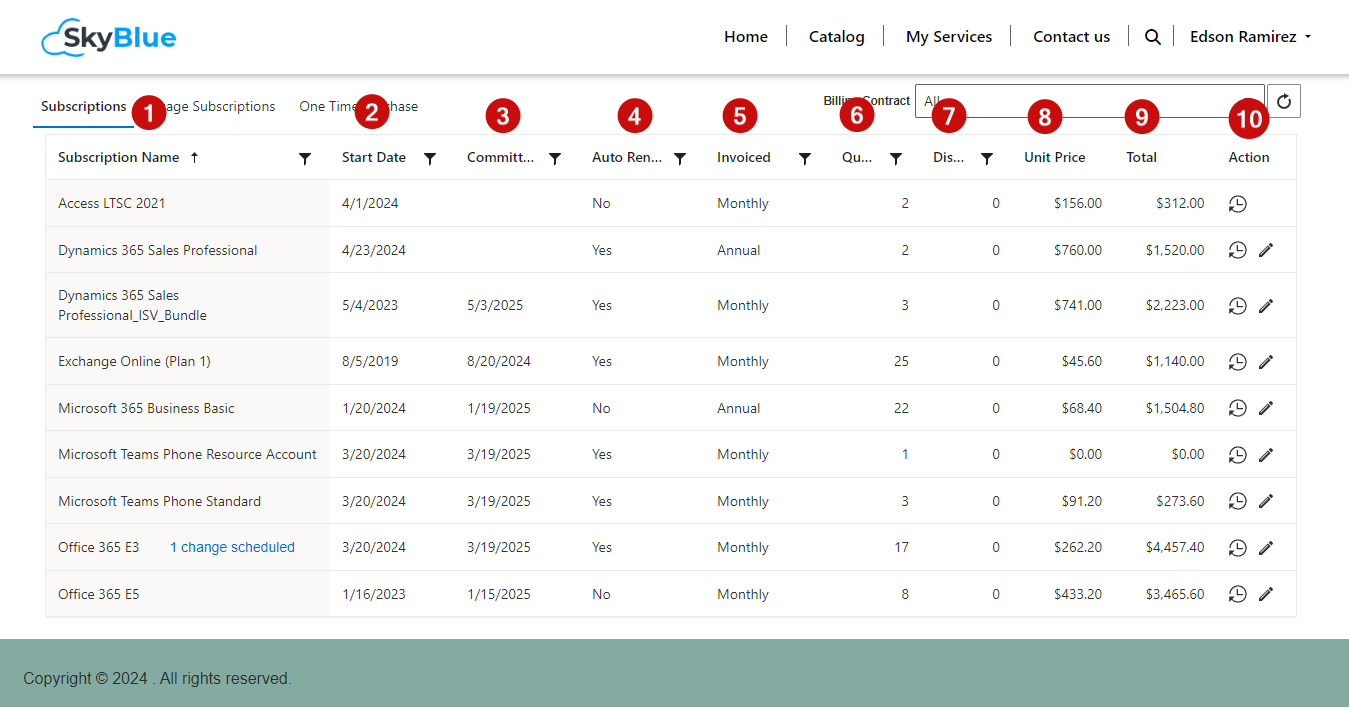Edit Microsoft 365 Business Basic subscription

pos(1266,408)
